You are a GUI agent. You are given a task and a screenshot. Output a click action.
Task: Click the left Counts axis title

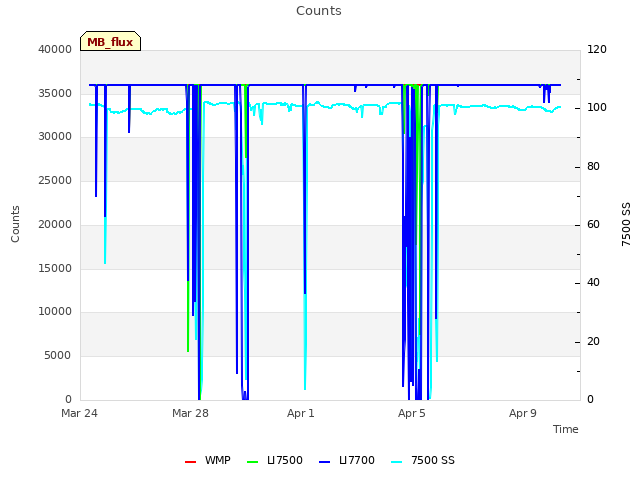[x=15, y=224]
